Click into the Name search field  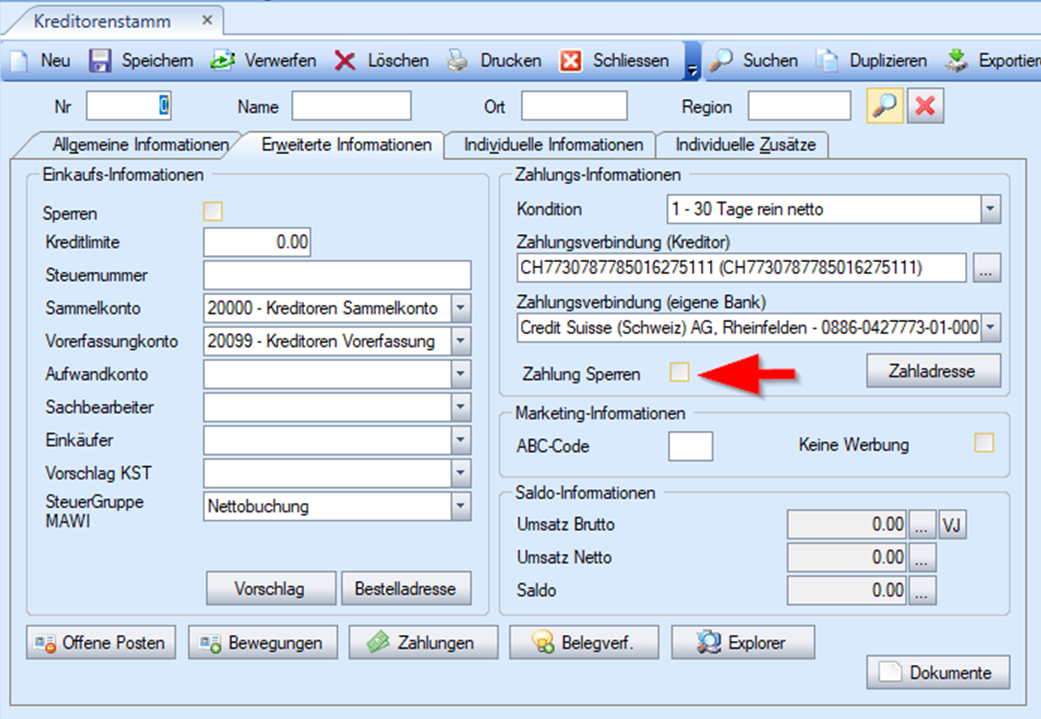[351, 106]
